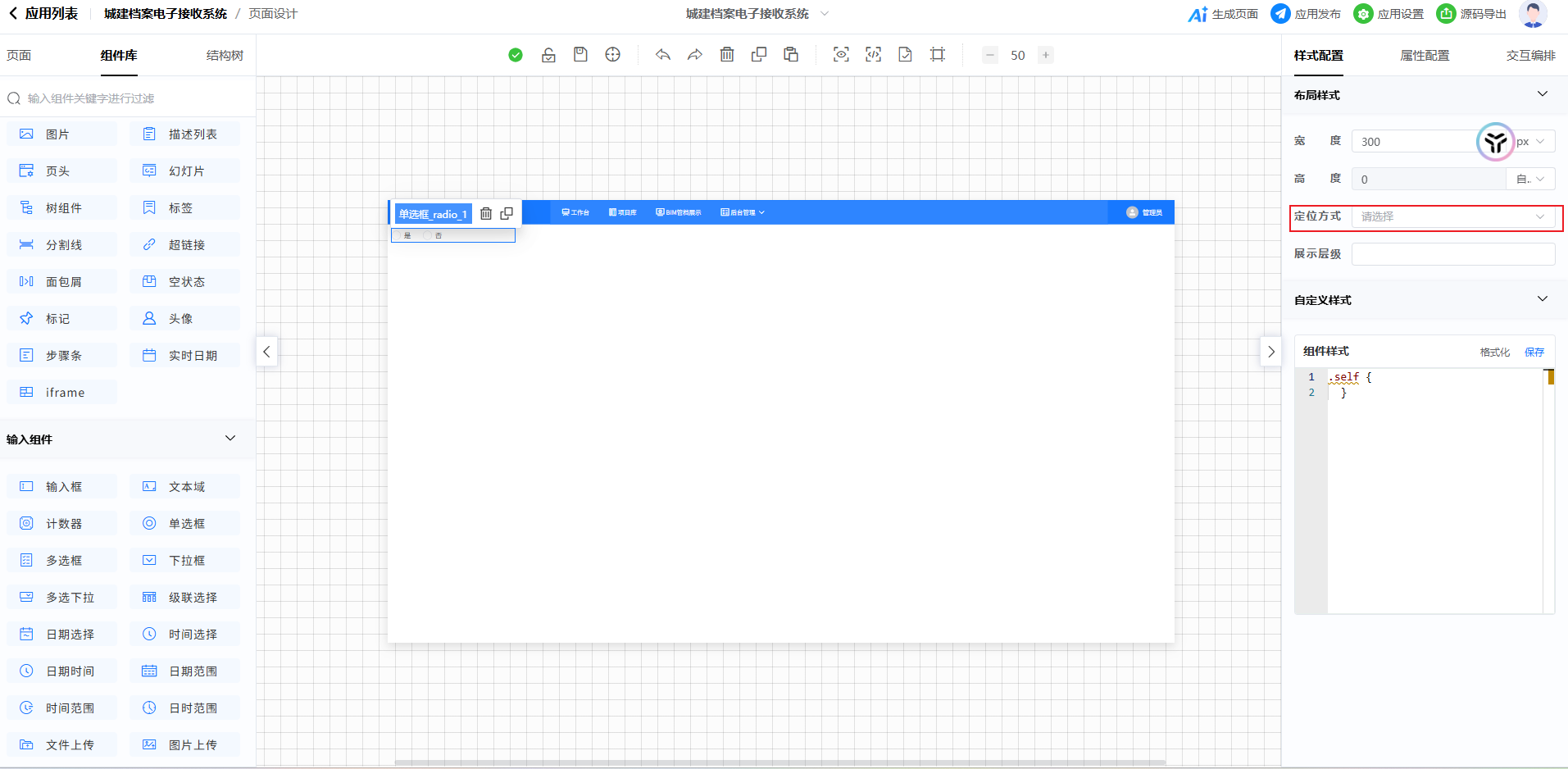Click the 保存 link in 组件样式

(1534, 352)
